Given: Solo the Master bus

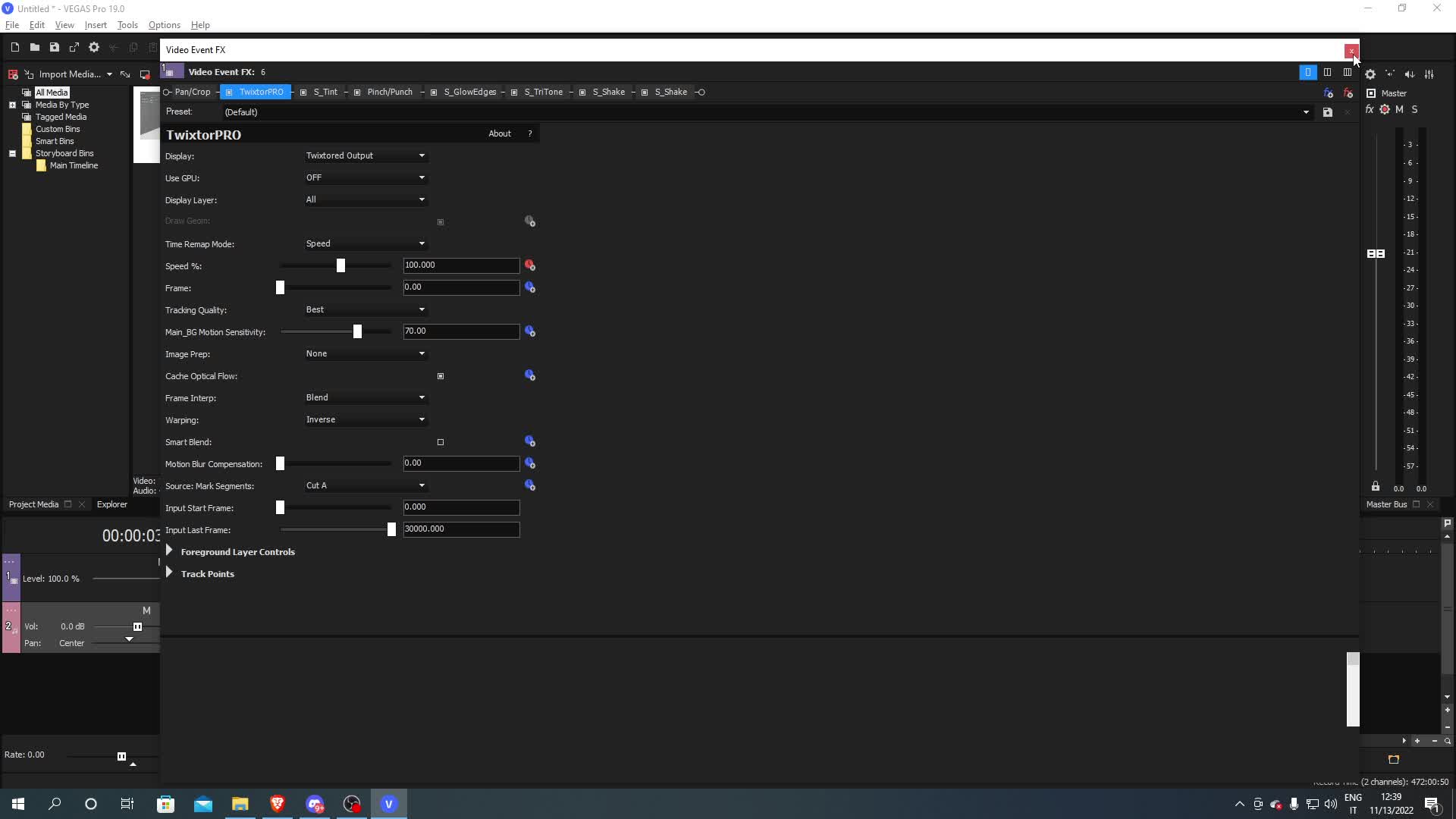Looking at the screenshot, I should tap(1414, 109).
